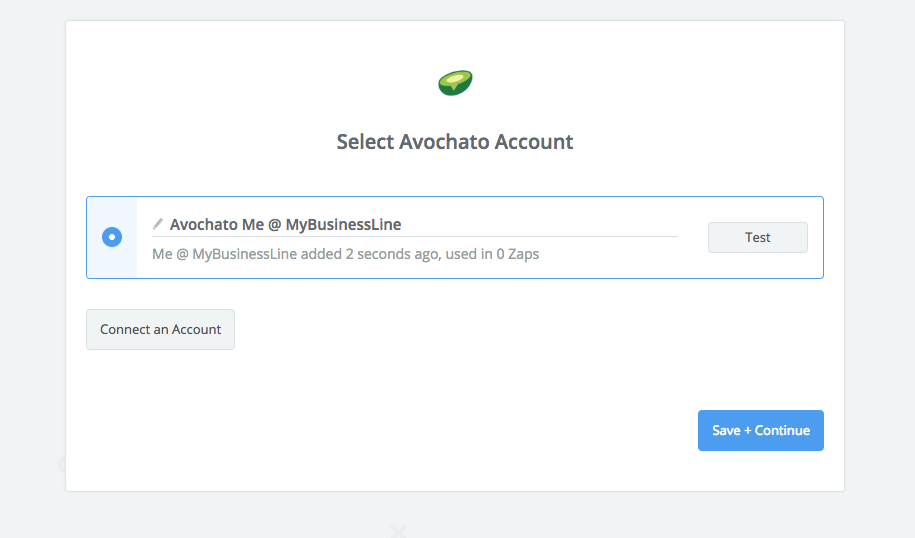Click the blank card area beside Connect an Account
The image size is (915, 538).
point(467,330)
